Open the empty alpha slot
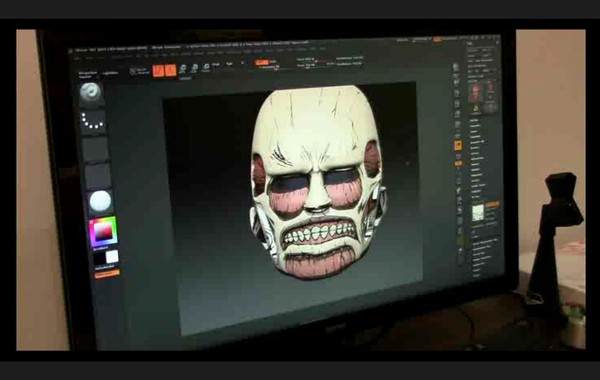Viewport: 600px width, 380px height. coord(95,149)
